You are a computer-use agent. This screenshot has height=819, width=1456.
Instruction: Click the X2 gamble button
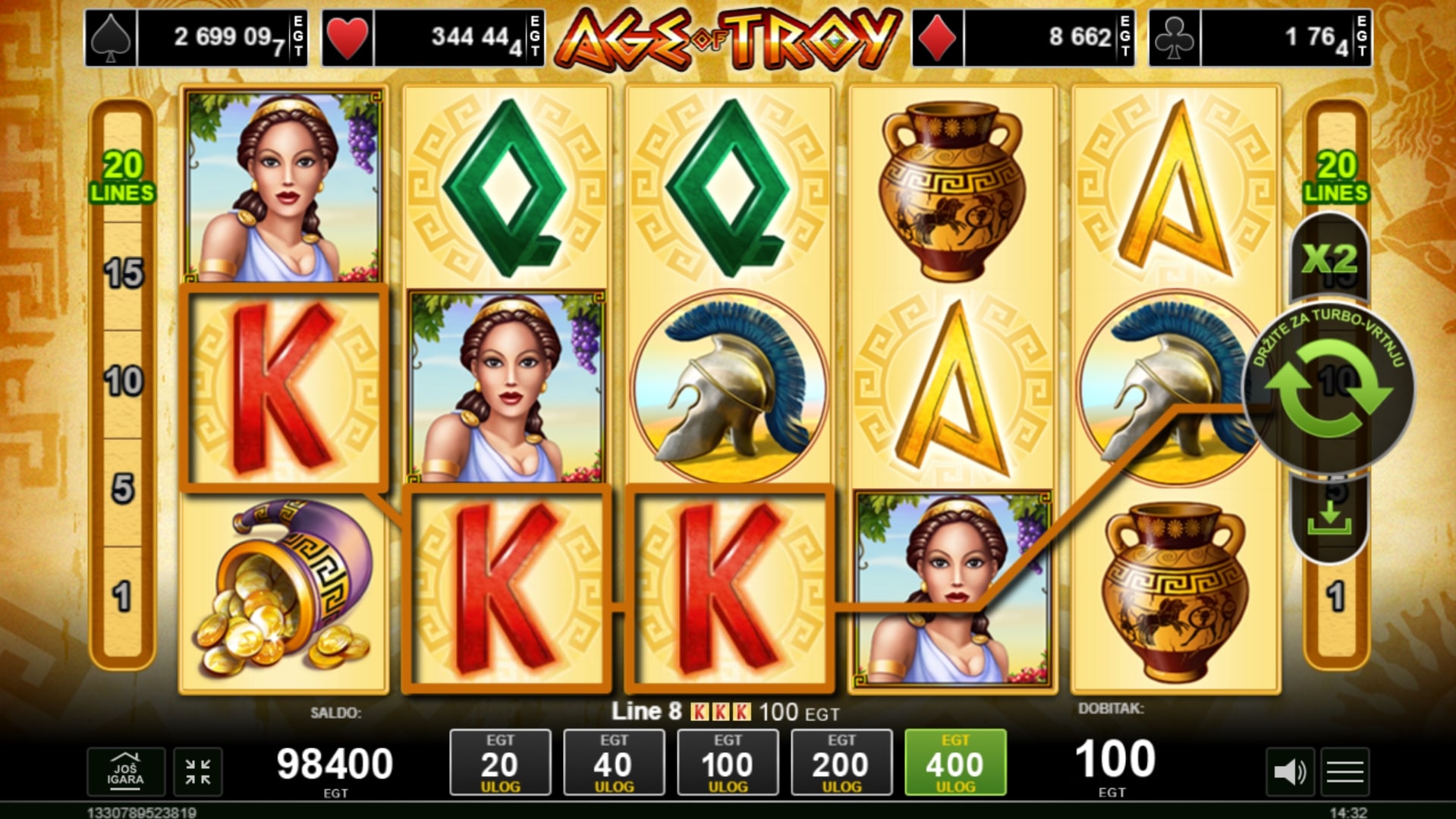1329,259
